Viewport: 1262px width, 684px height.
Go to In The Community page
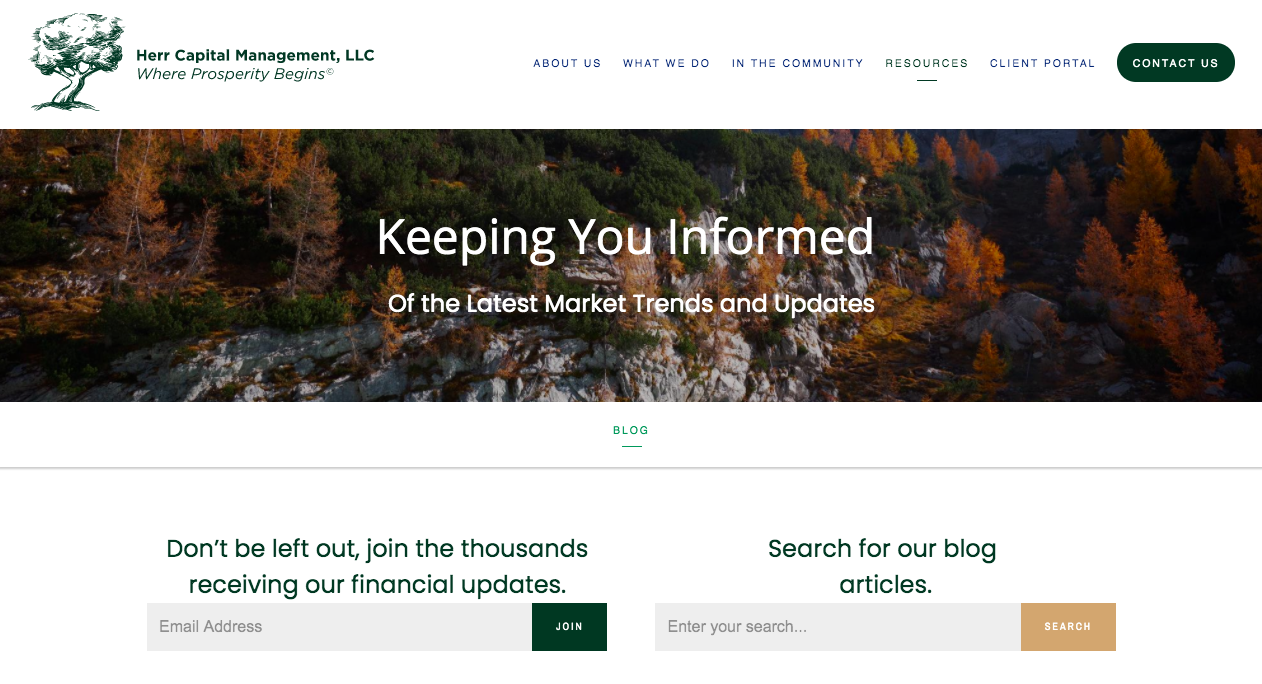(x=797, y=63)
